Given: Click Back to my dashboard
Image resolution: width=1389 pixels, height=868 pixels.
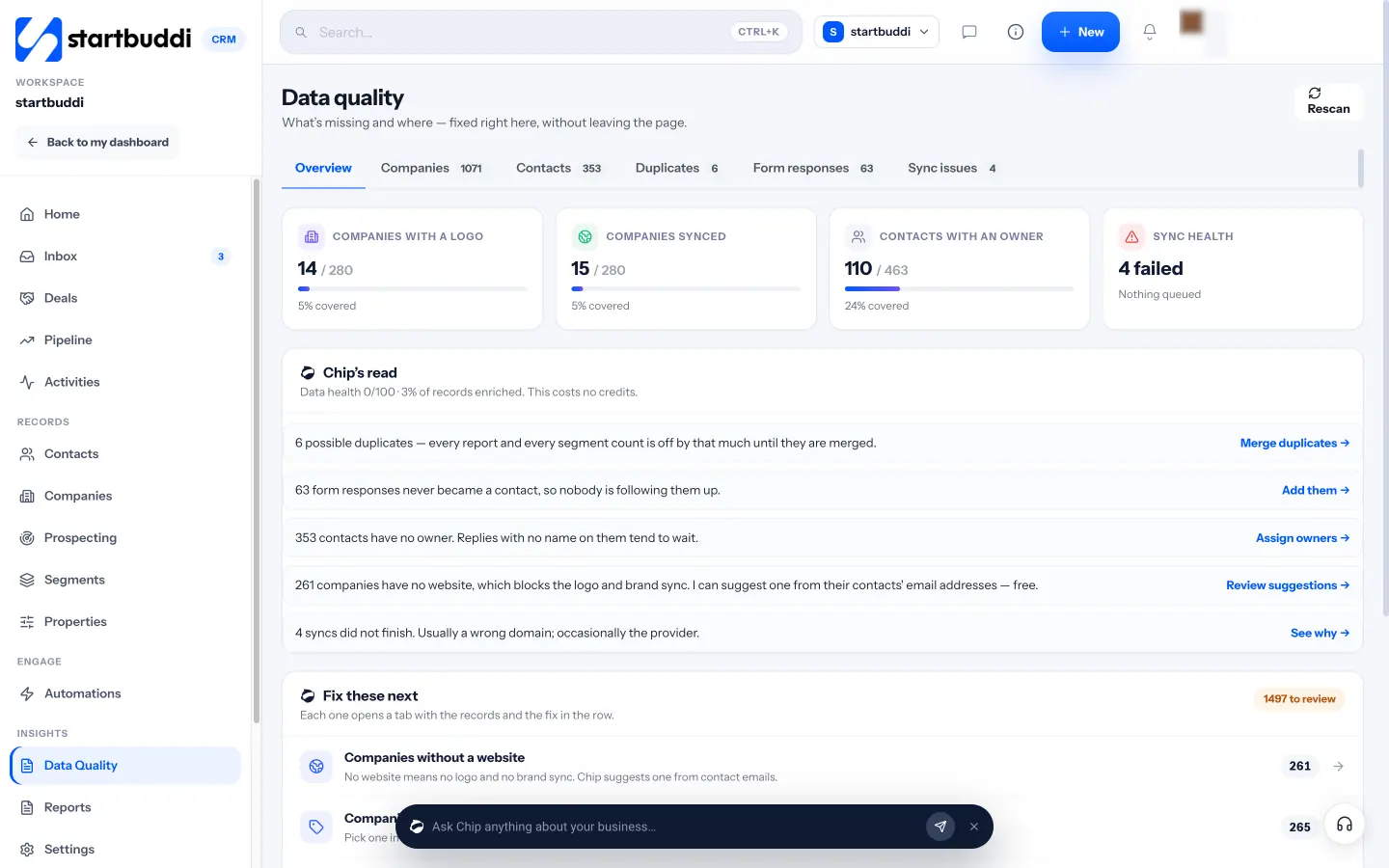Looking at the screenshot, I should (97, 143).
